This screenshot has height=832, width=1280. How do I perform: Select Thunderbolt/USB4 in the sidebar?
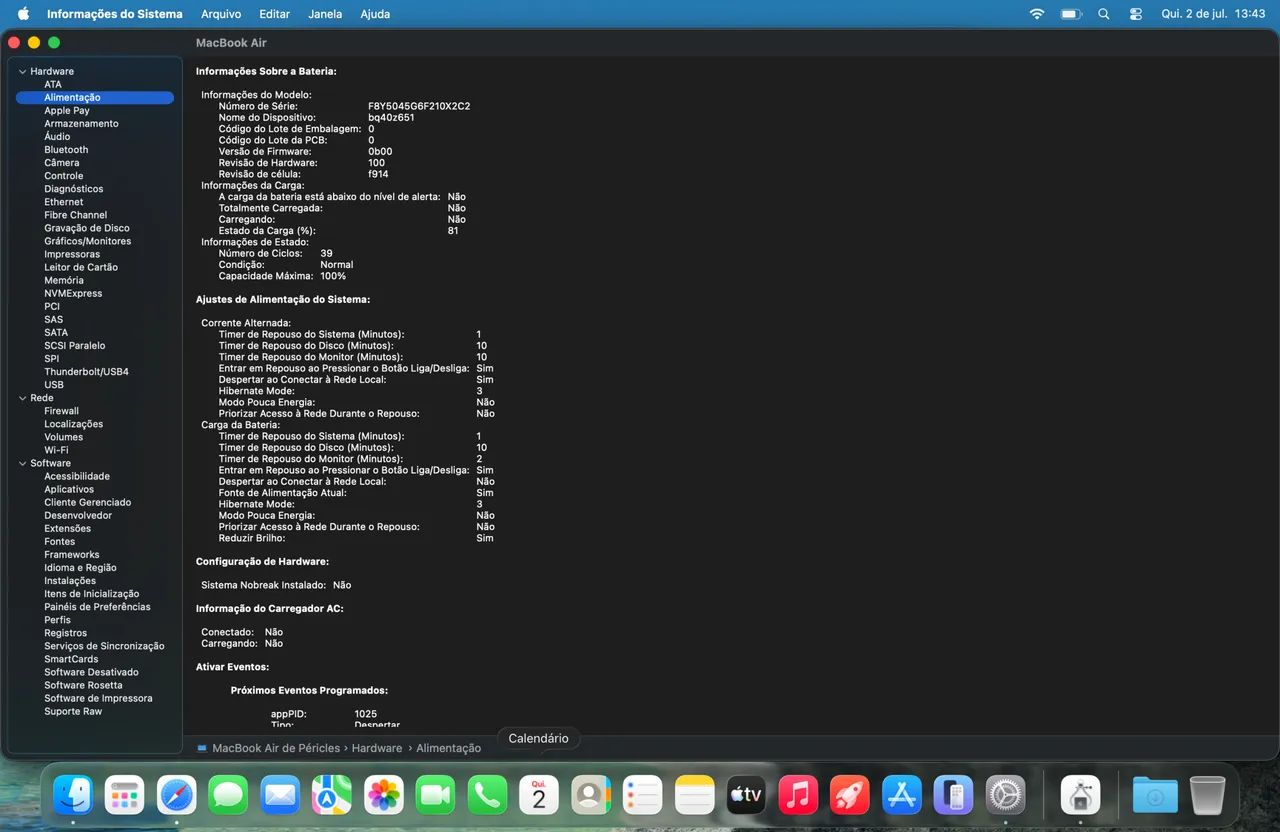[x=86, y=372]
